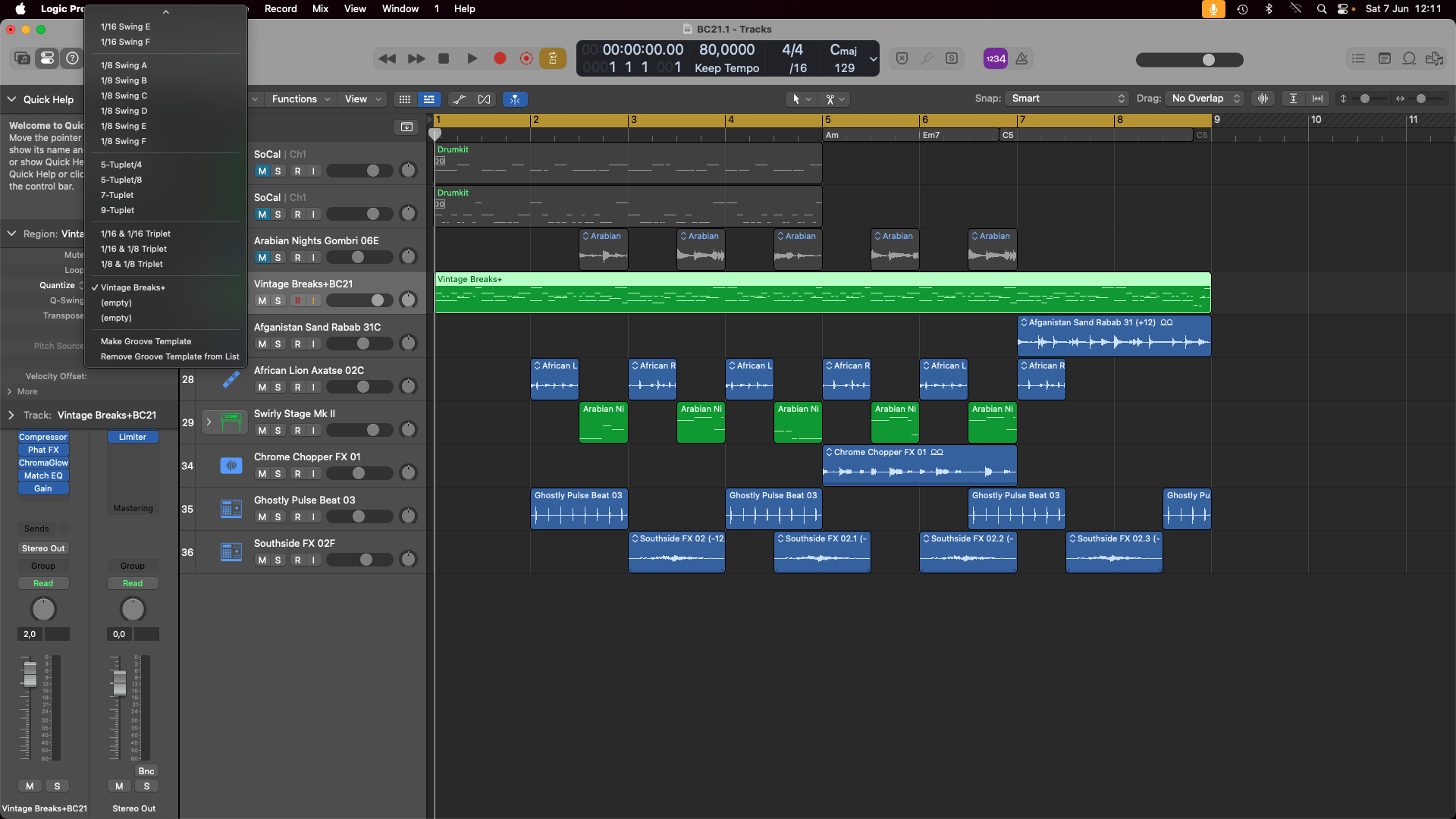Image resolution: width=1456 pixels, height=819 pixels.
Task: Open the List Editors icon
Action: 1358,58
